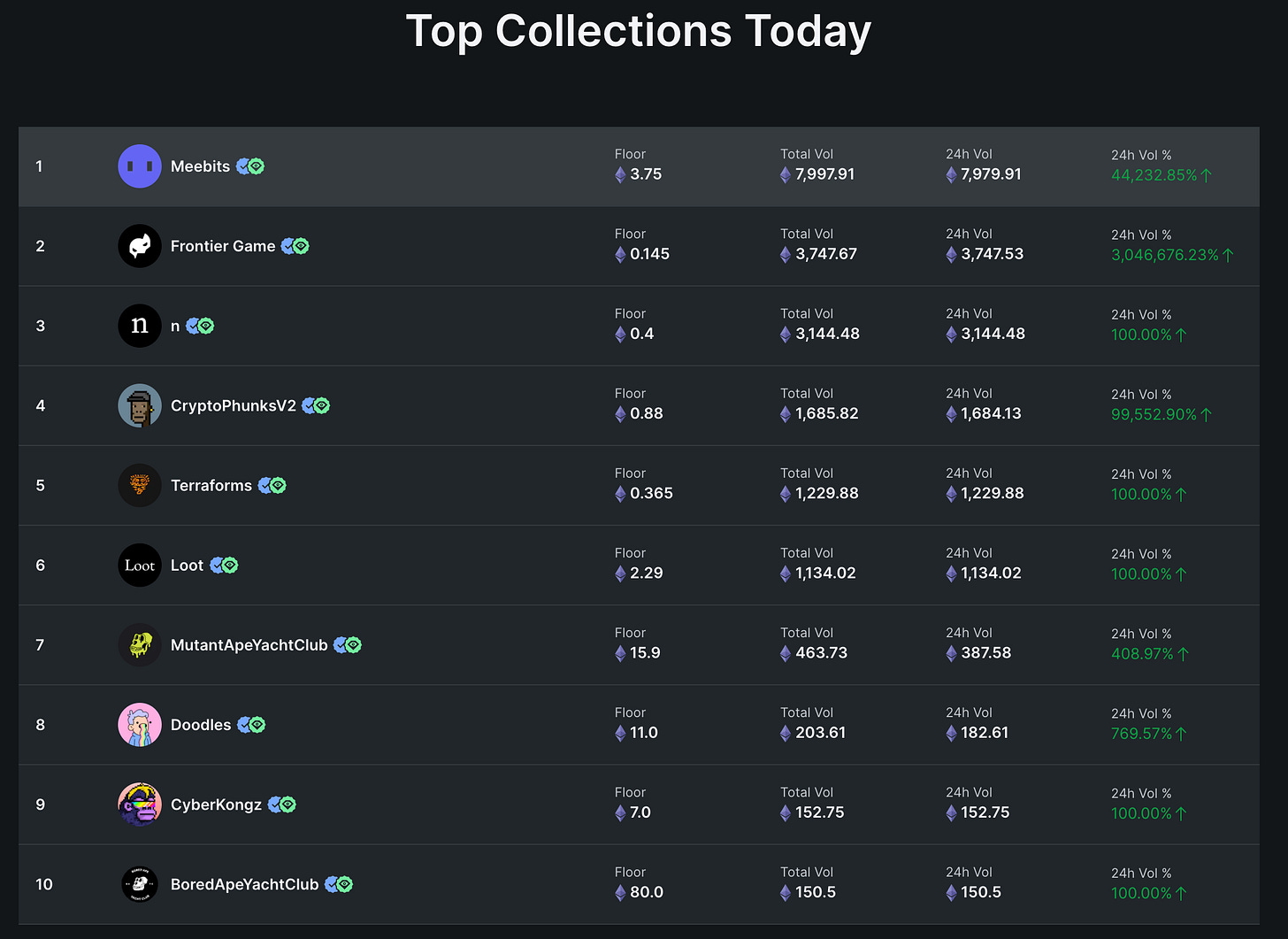The width and height of the screenshot is (1288, 939).
Task: Click the Top Collections Today heading
Action: coord(638,31)
